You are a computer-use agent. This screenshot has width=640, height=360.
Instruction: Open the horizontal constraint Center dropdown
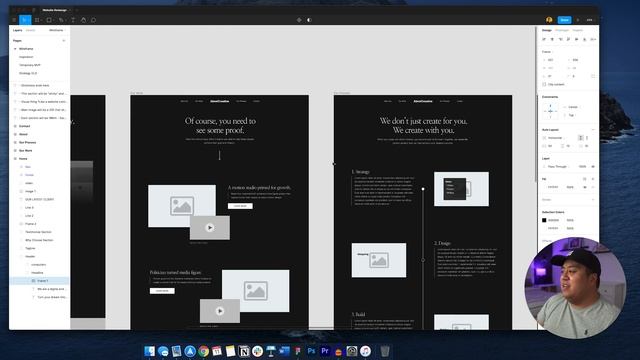click(x=573, y=107)
